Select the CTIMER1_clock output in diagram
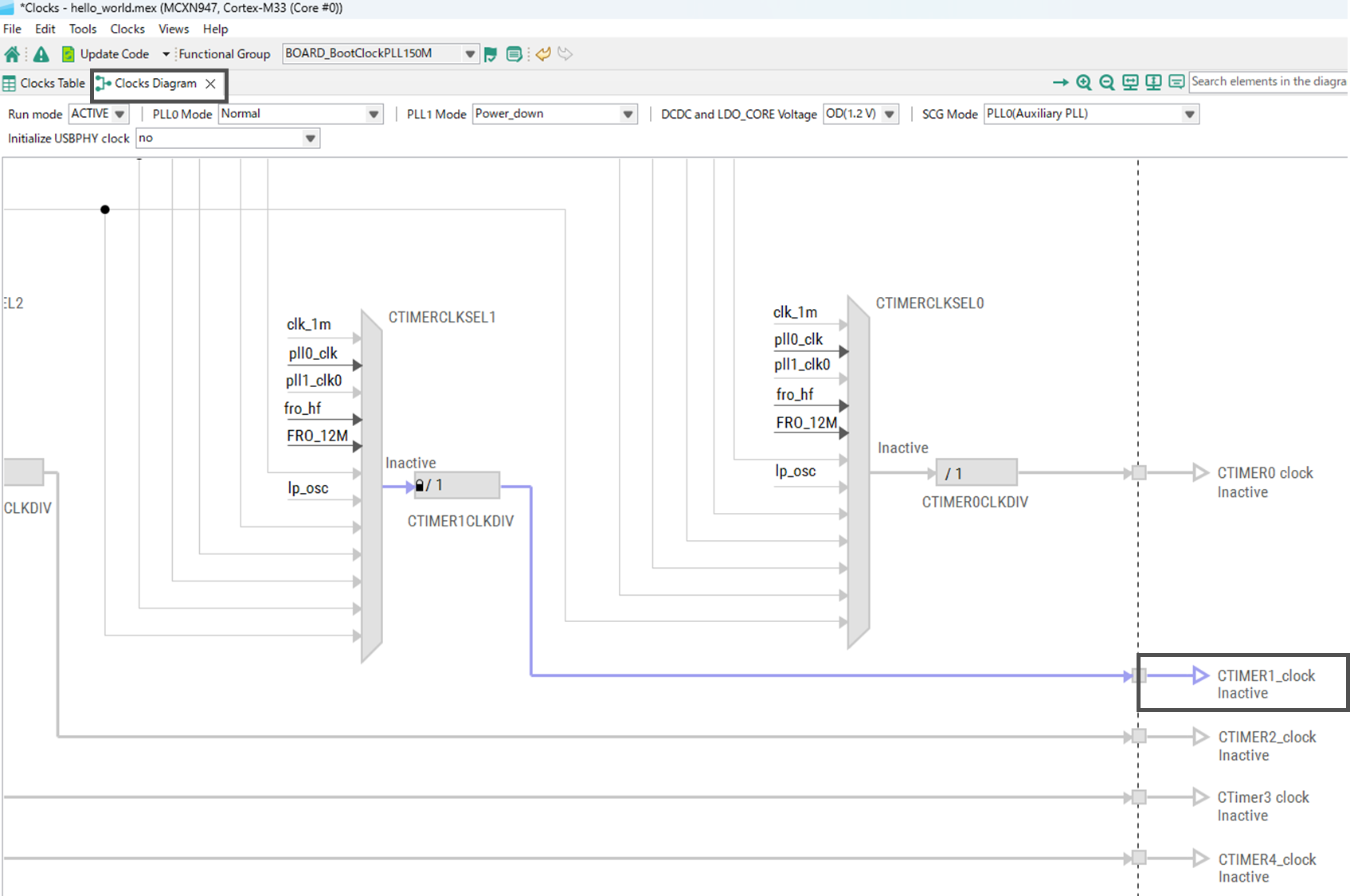Image resolution: width=1350 pixels, height=896 pixels. click(x=1265, y=676)
